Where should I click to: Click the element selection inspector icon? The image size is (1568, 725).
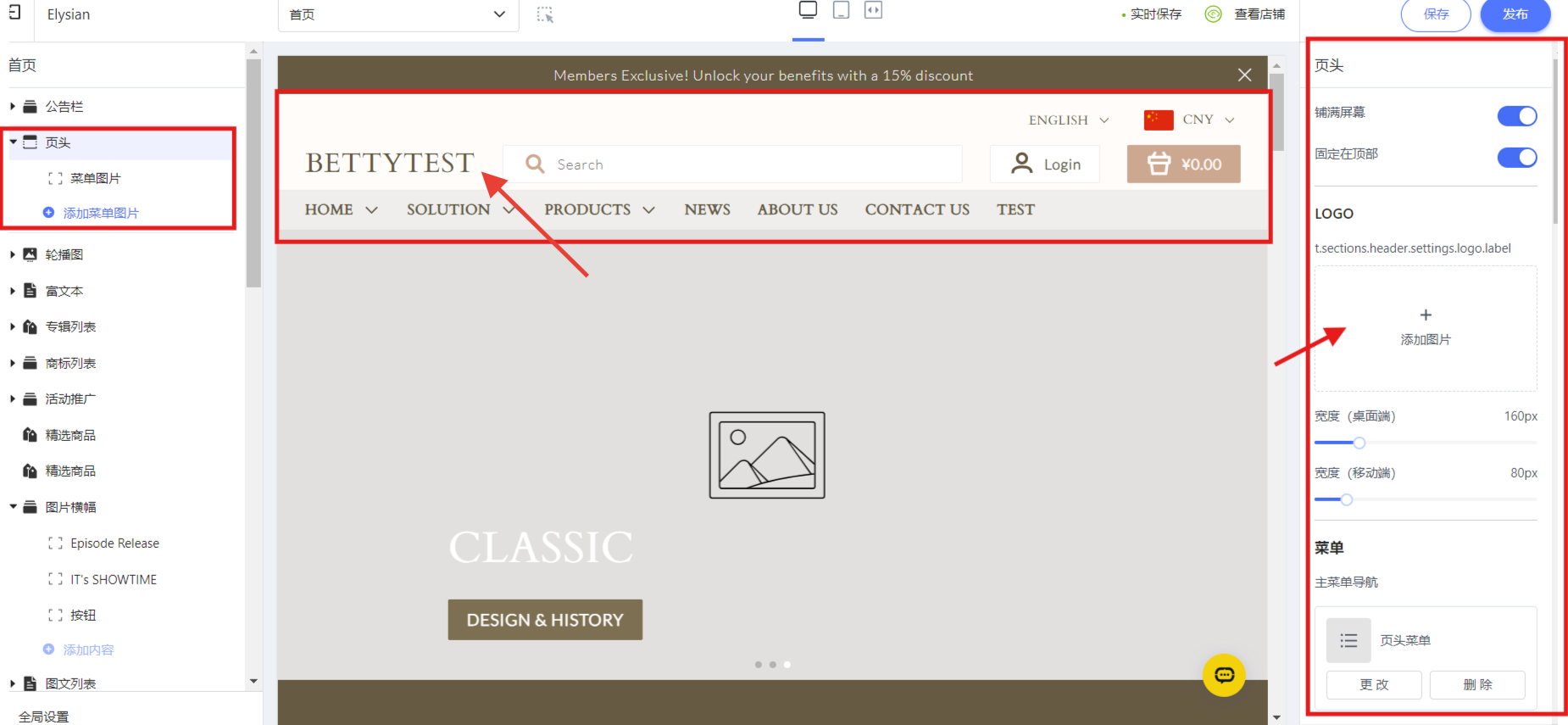[545, 14]
